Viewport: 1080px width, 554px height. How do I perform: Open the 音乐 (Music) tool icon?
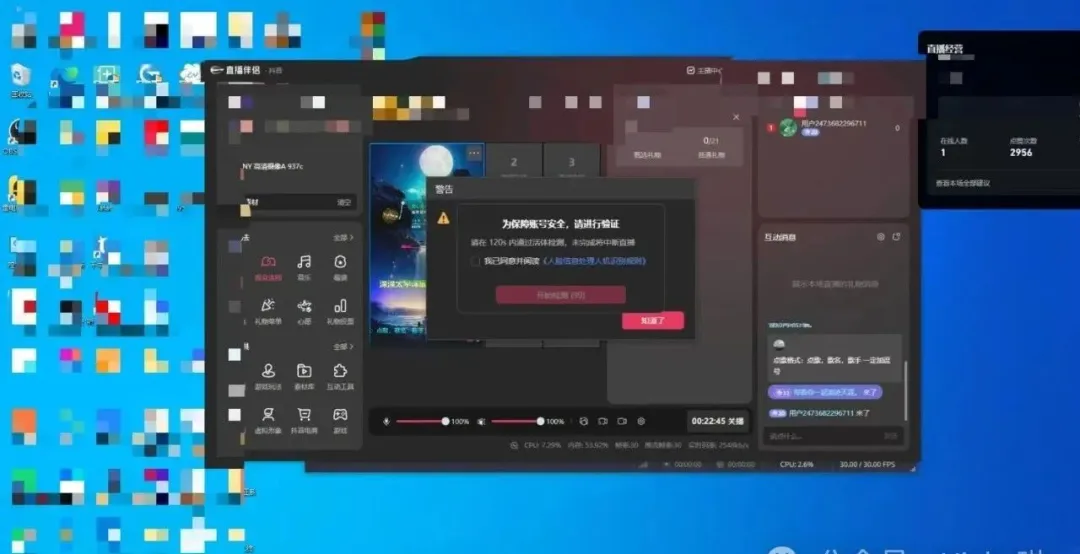click(304, 262)
